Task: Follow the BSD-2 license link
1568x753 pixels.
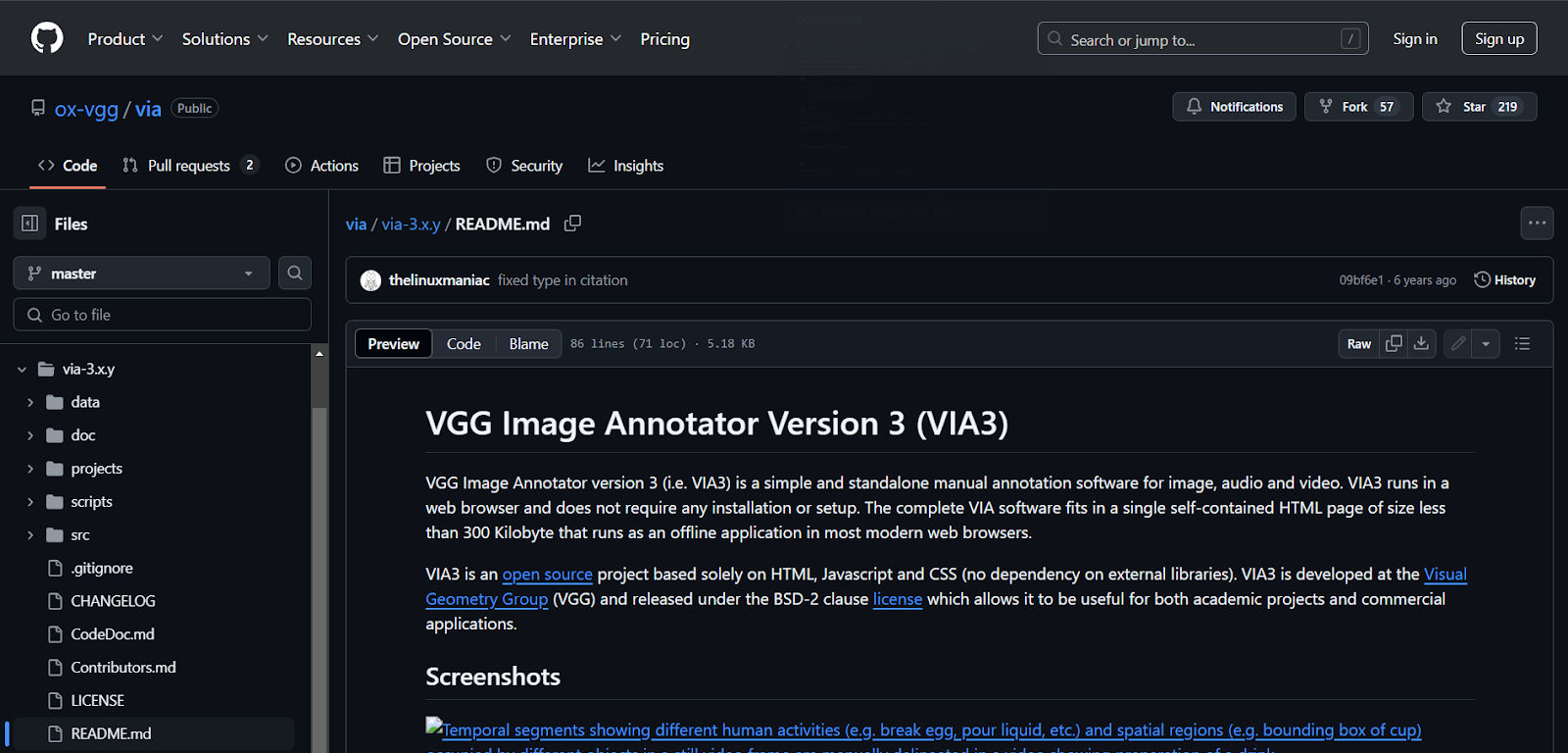Action: point(898,599)
